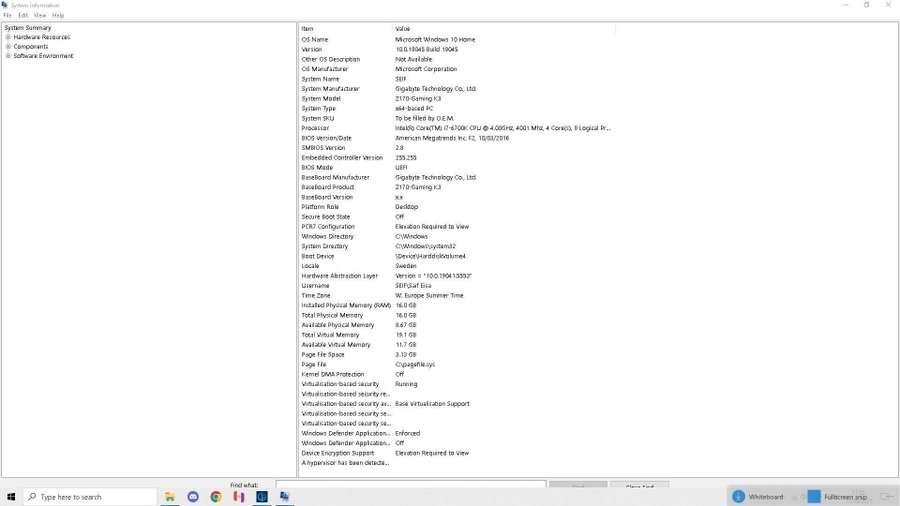Click the Windows Start button
The height and width of the screenshot is (506, 900).
point(11,496)
